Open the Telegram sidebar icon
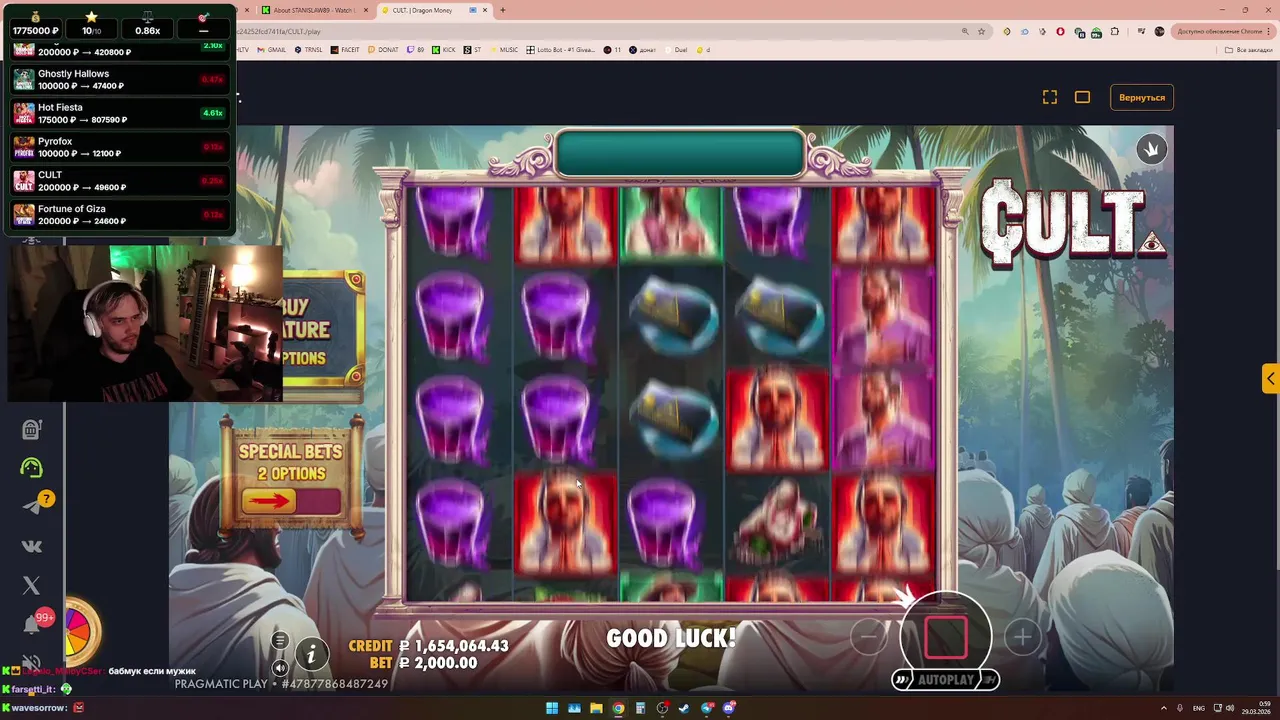Viewport: 1280px width, 720px height. coord(31,507)
